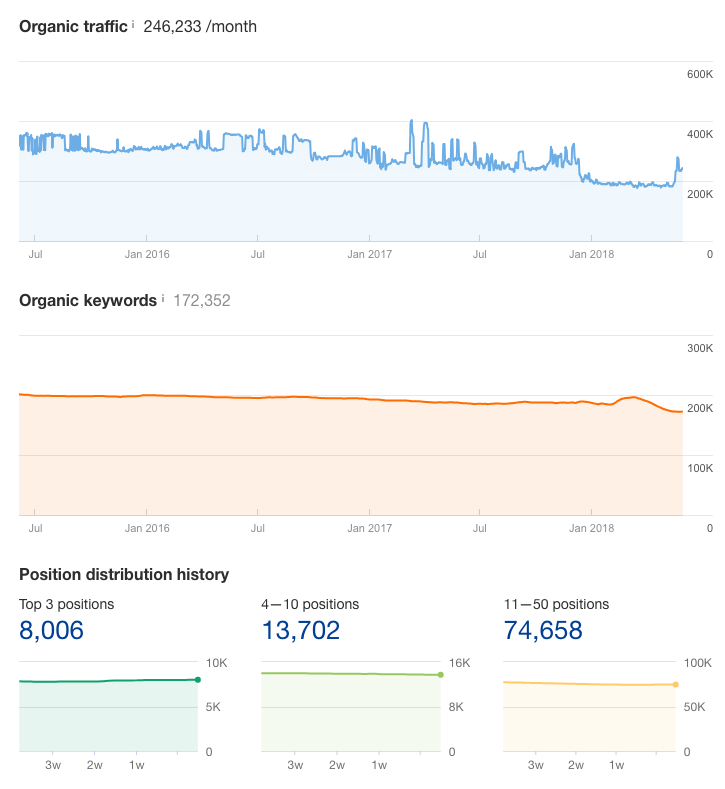Click Jan 2016 label on Organic keywords chart
The height and width of the screenshot is (789, 725).
147,528
